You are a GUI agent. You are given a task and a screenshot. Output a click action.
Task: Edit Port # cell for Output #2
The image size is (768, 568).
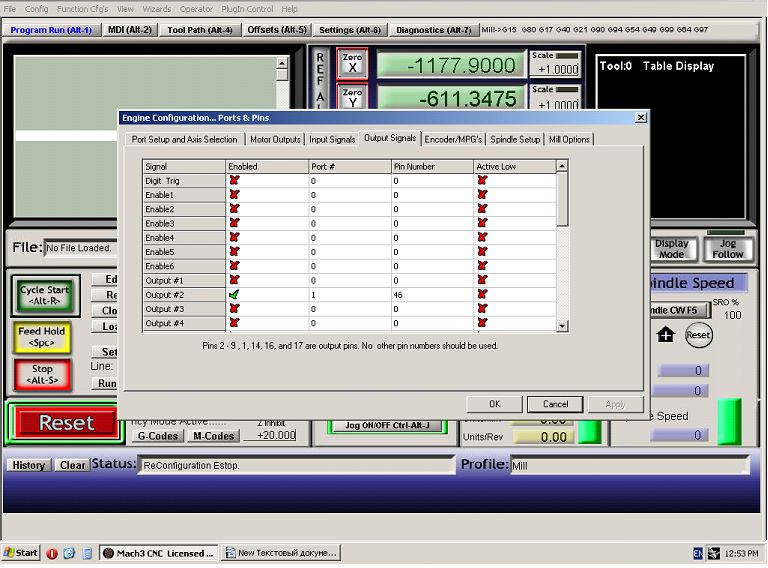(x=350, y=295)
